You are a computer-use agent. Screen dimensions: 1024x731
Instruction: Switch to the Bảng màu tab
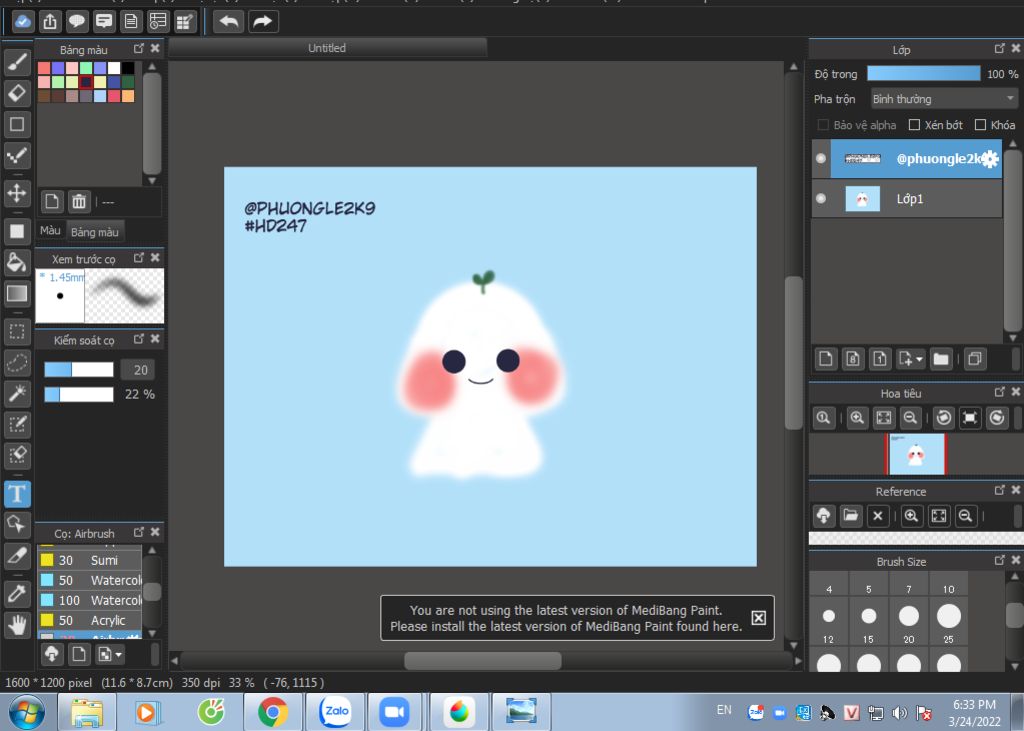click(95, 232)
